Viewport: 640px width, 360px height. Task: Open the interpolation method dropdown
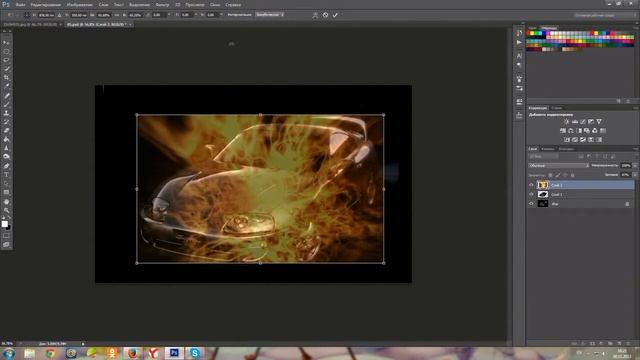[x=269, y=15]
